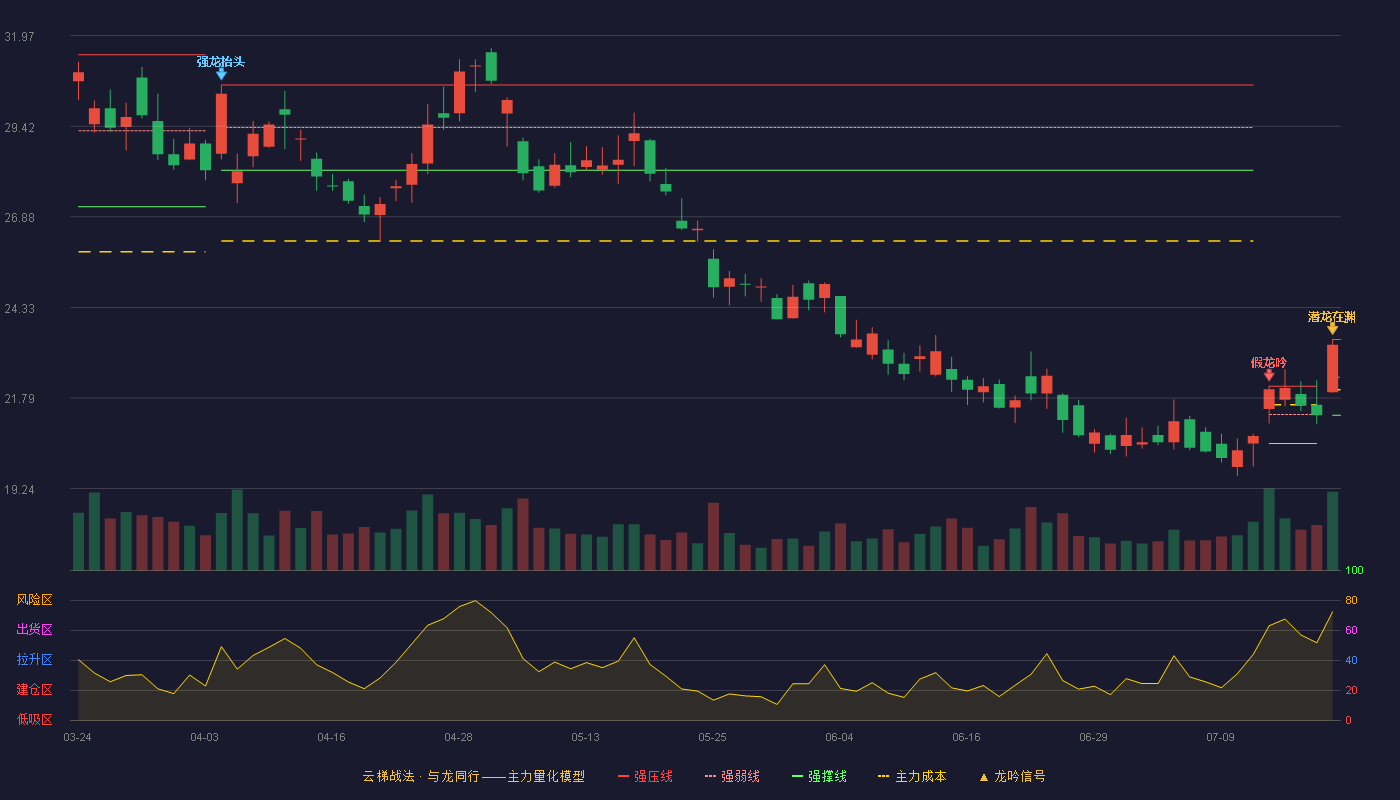Click the red 假龙吟 signal arrow

[1269, 375]
